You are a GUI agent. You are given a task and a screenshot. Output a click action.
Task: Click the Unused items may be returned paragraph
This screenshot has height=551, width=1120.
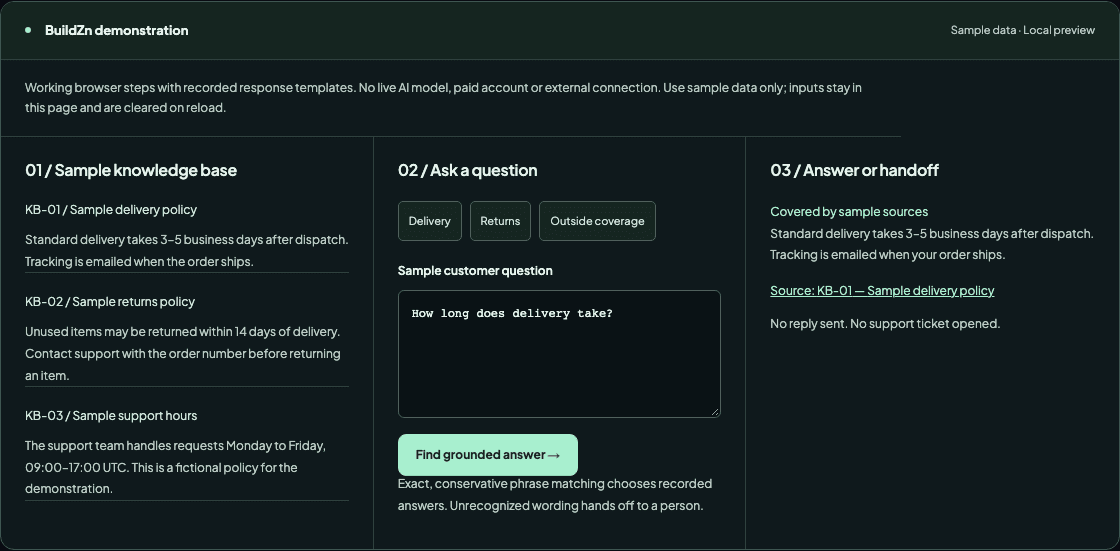point(184,354)
